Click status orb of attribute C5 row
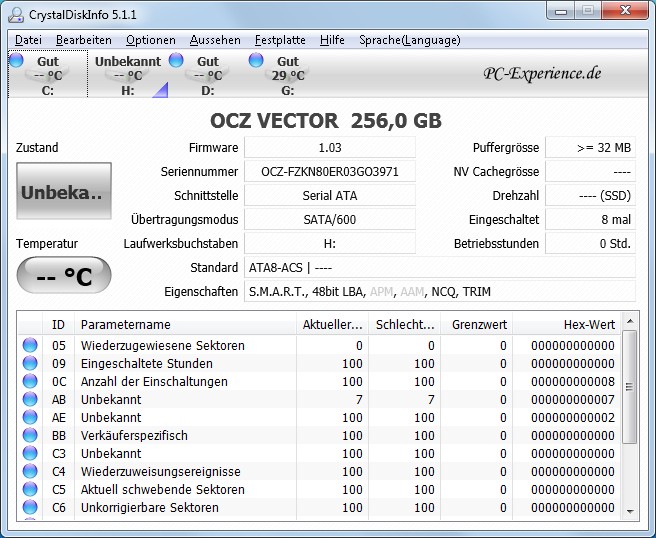Viewport: 656px width, 538px height. [x=30, y=489]
